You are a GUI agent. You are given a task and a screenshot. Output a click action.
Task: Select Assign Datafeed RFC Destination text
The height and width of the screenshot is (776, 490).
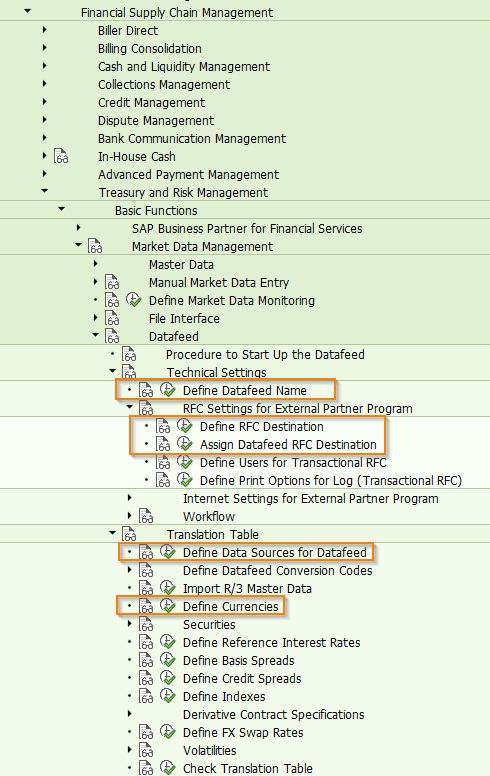pyautogui.click(x=288, y=444)
